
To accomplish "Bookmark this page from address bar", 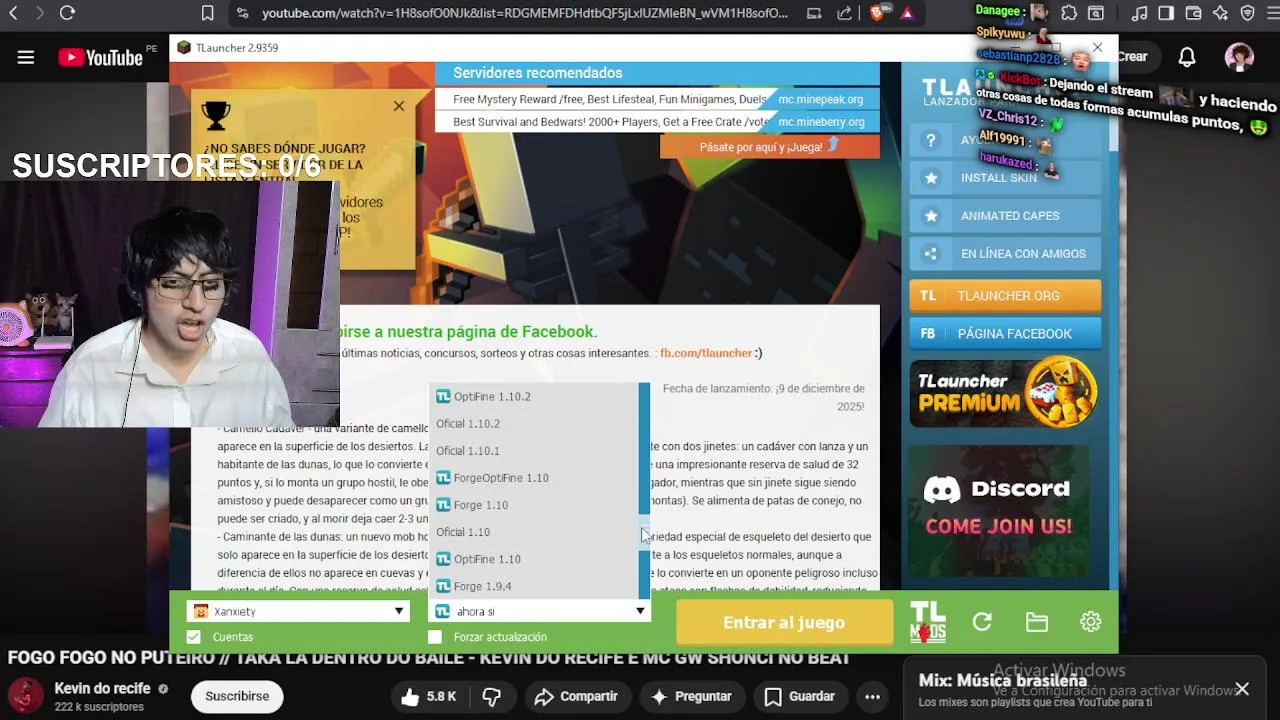I will 208,13.
